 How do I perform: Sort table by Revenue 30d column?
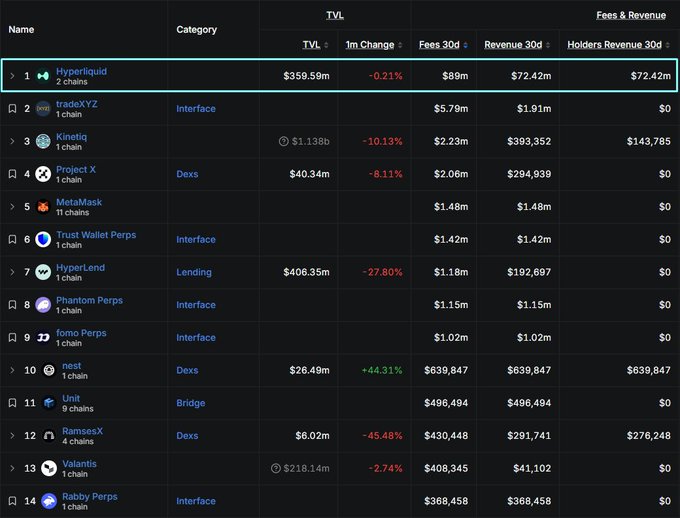(517, 45)
